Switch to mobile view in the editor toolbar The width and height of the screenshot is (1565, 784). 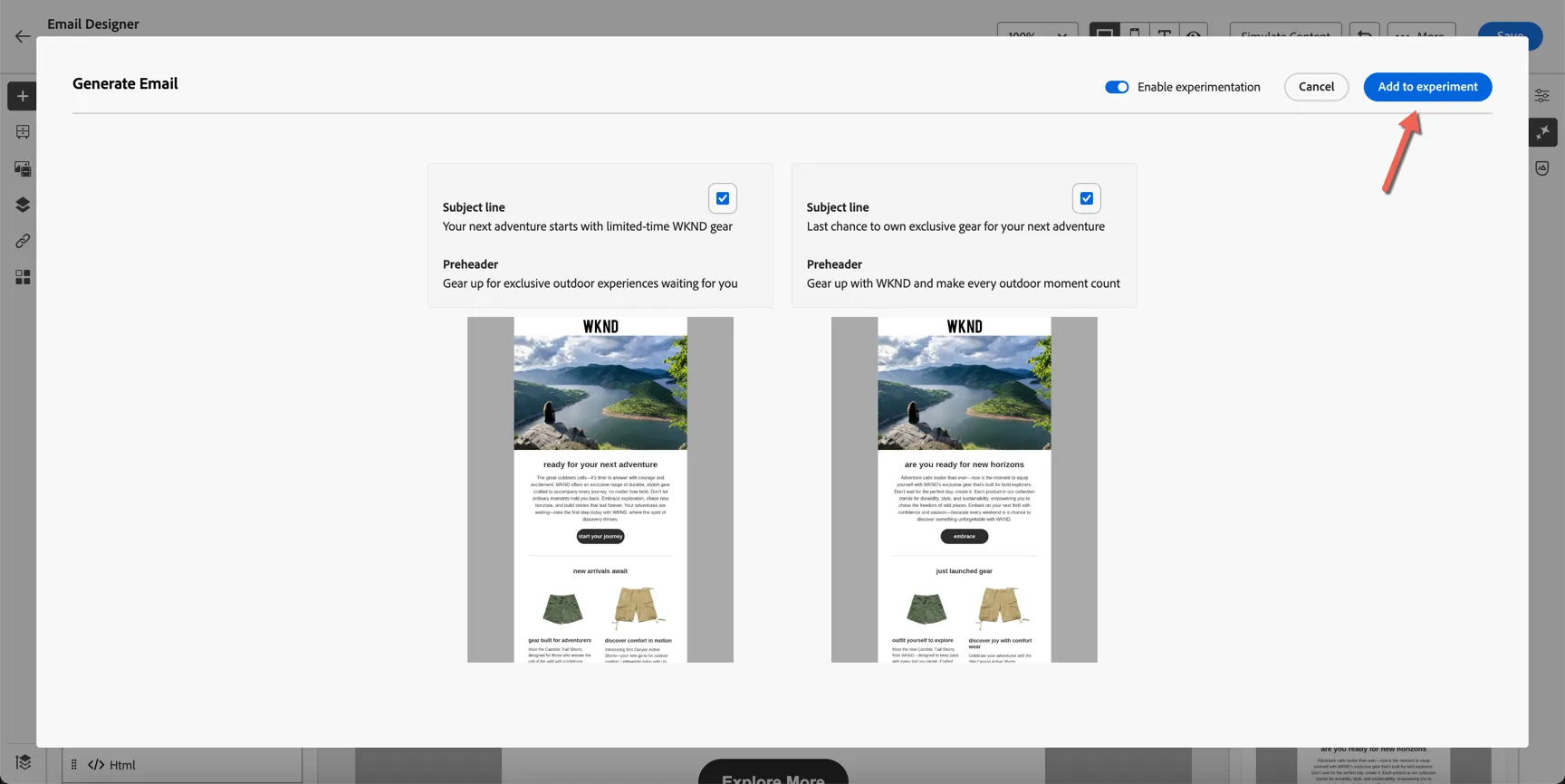[1135, 34]
